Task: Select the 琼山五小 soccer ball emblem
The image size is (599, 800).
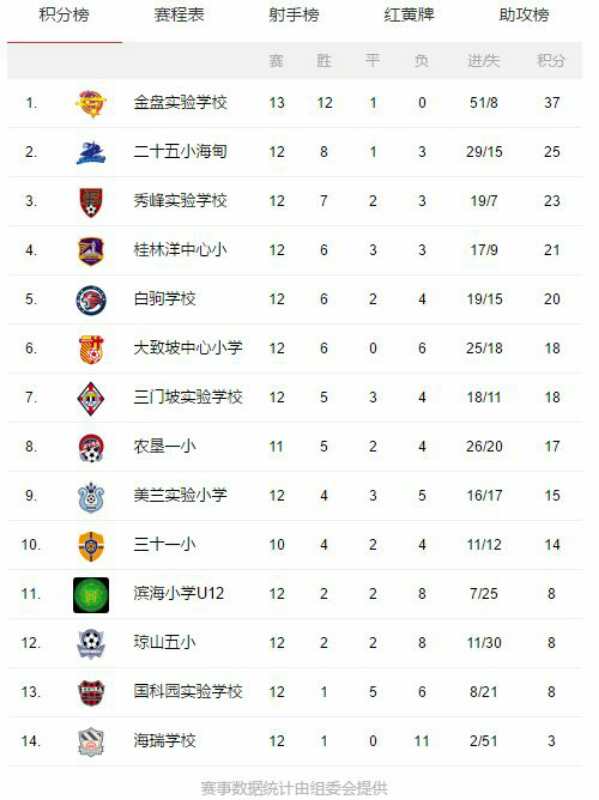Action: [x=91, y=643]
